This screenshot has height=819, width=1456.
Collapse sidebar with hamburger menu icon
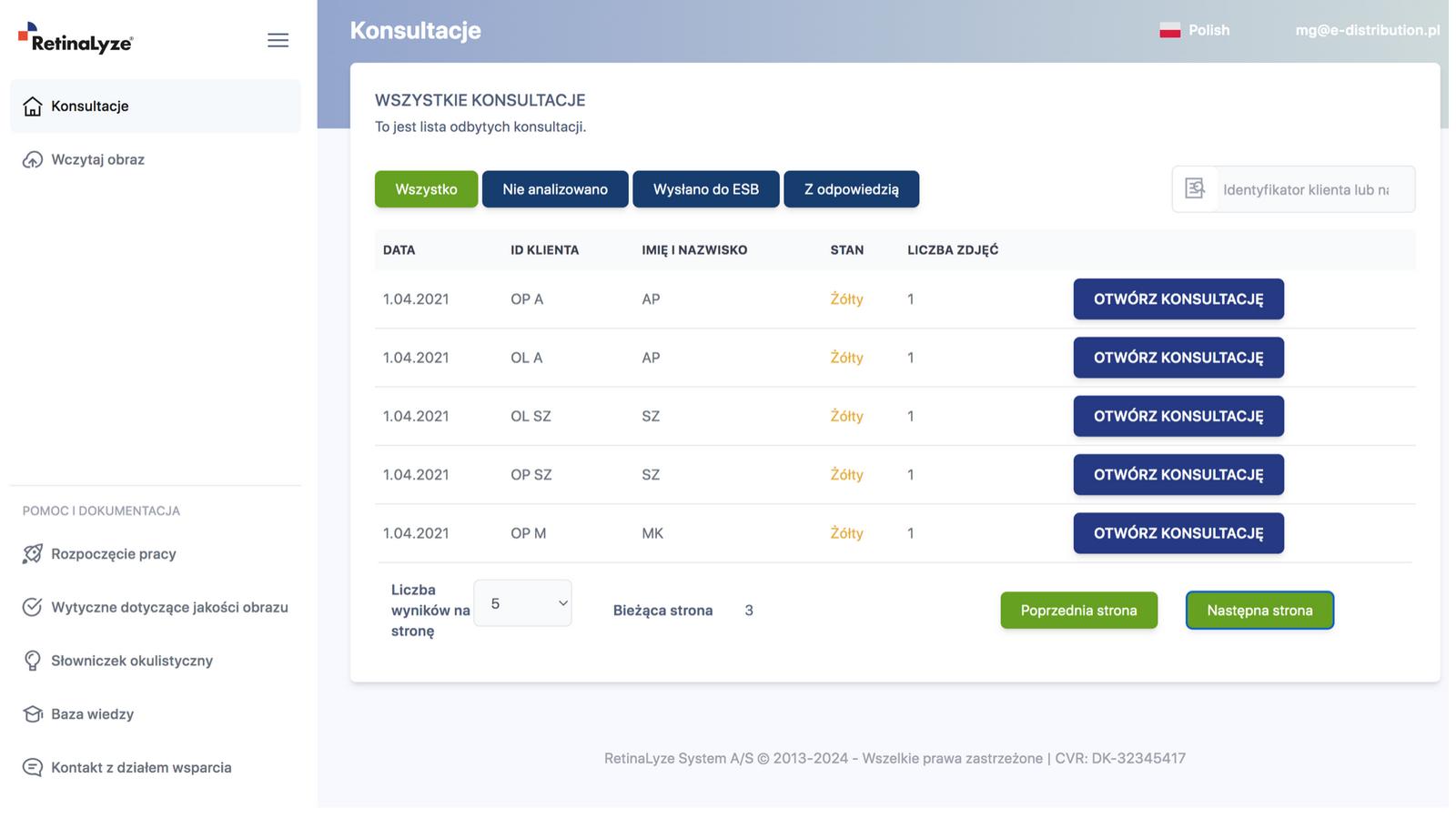[278, 40]
